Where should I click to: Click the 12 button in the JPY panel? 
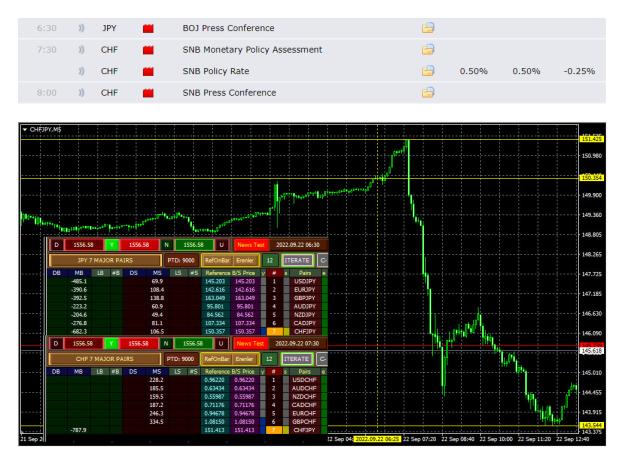(270, 260)
